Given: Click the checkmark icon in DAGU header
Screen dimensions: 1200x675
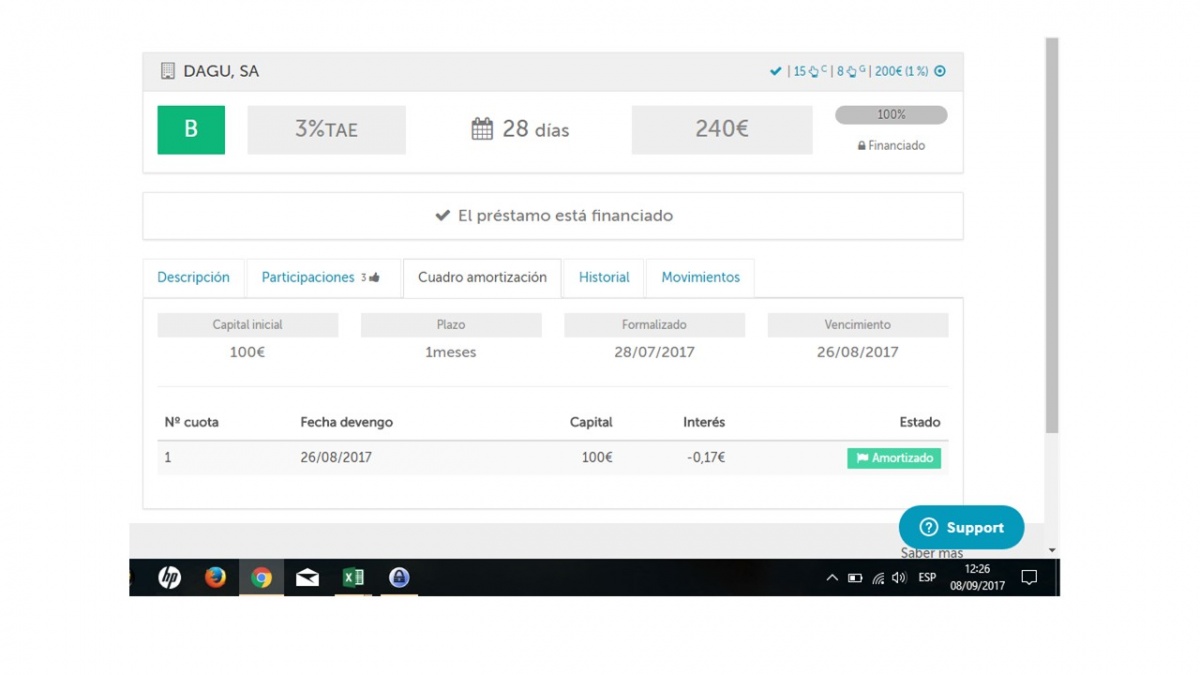Looking at the screenshot, I should (x=775, y=71).
